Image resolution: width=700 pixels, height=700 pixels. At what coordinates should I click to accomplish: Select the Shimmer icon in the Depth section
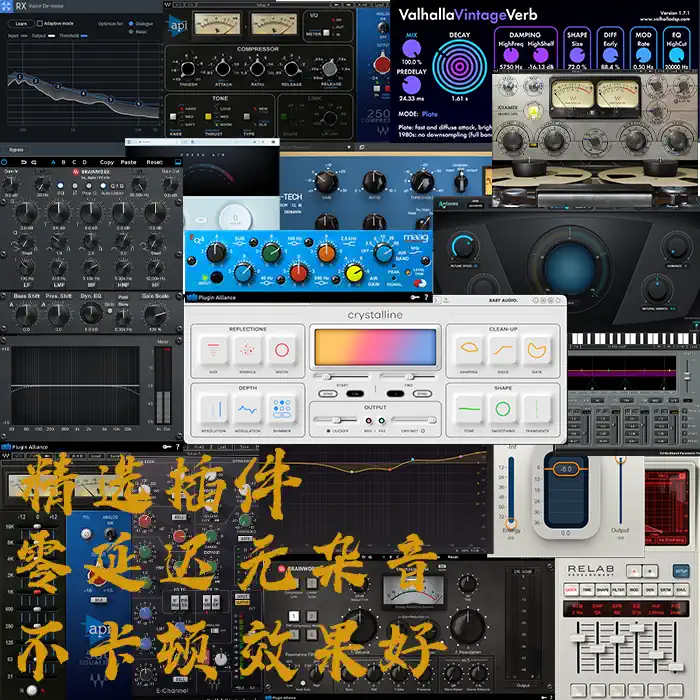tap(281, 409)
